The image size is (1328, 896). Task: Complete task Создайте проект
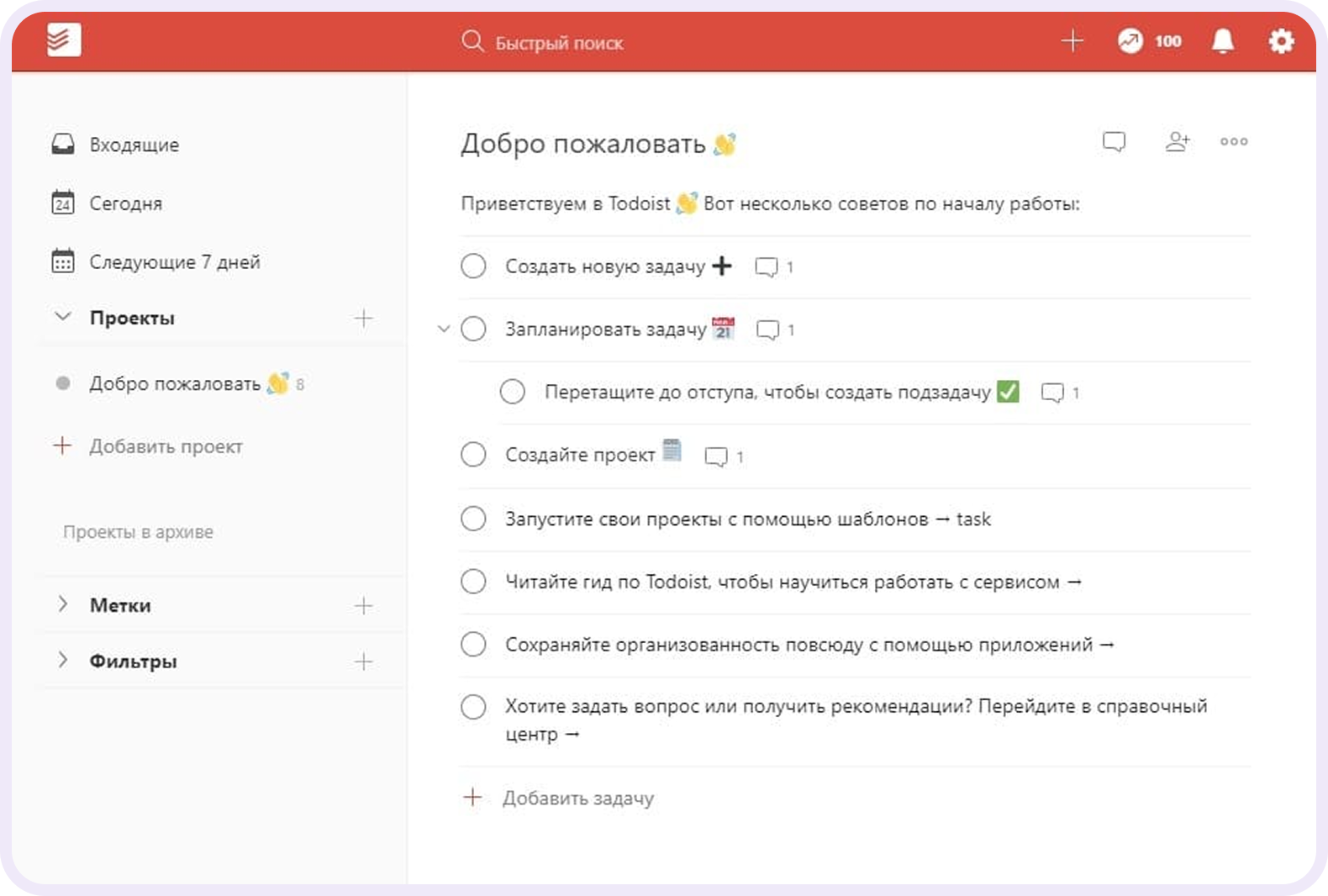[473, 455]
